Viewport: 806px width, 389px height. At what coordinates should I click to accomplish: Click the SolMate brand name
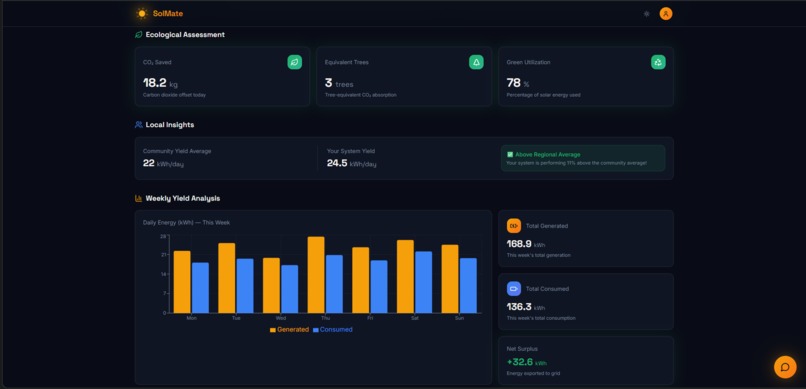(168, 14)
